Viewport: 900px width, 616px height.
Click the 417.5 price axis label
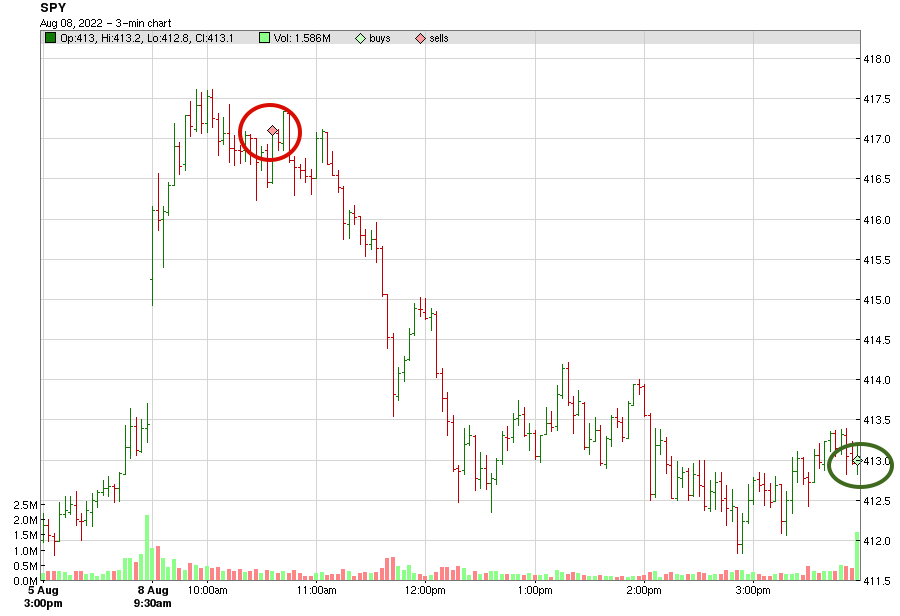coord(877,99)
